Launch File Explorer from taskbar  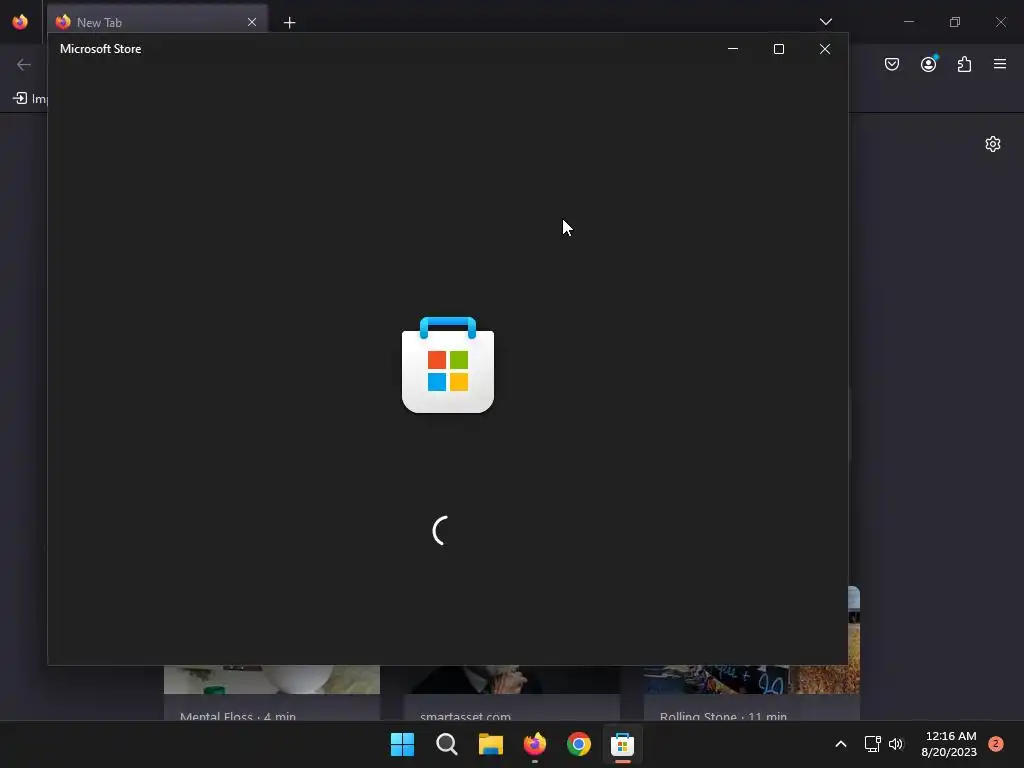[x=490, y=744]
